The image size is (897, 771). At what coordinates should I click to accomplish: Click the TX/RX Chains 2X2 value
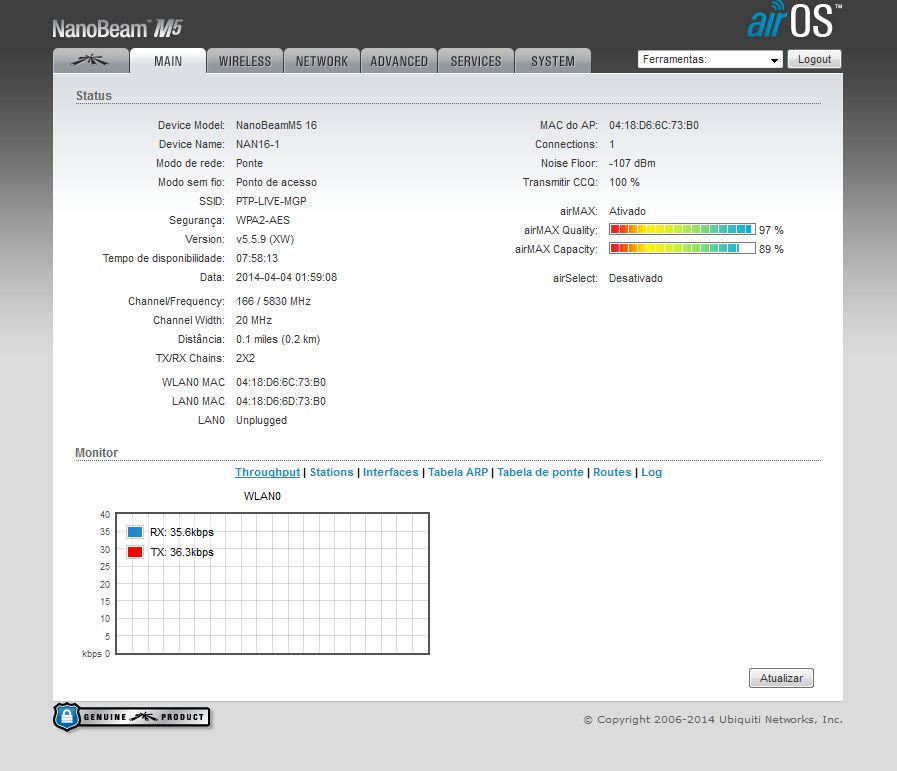tap(245, 358)
